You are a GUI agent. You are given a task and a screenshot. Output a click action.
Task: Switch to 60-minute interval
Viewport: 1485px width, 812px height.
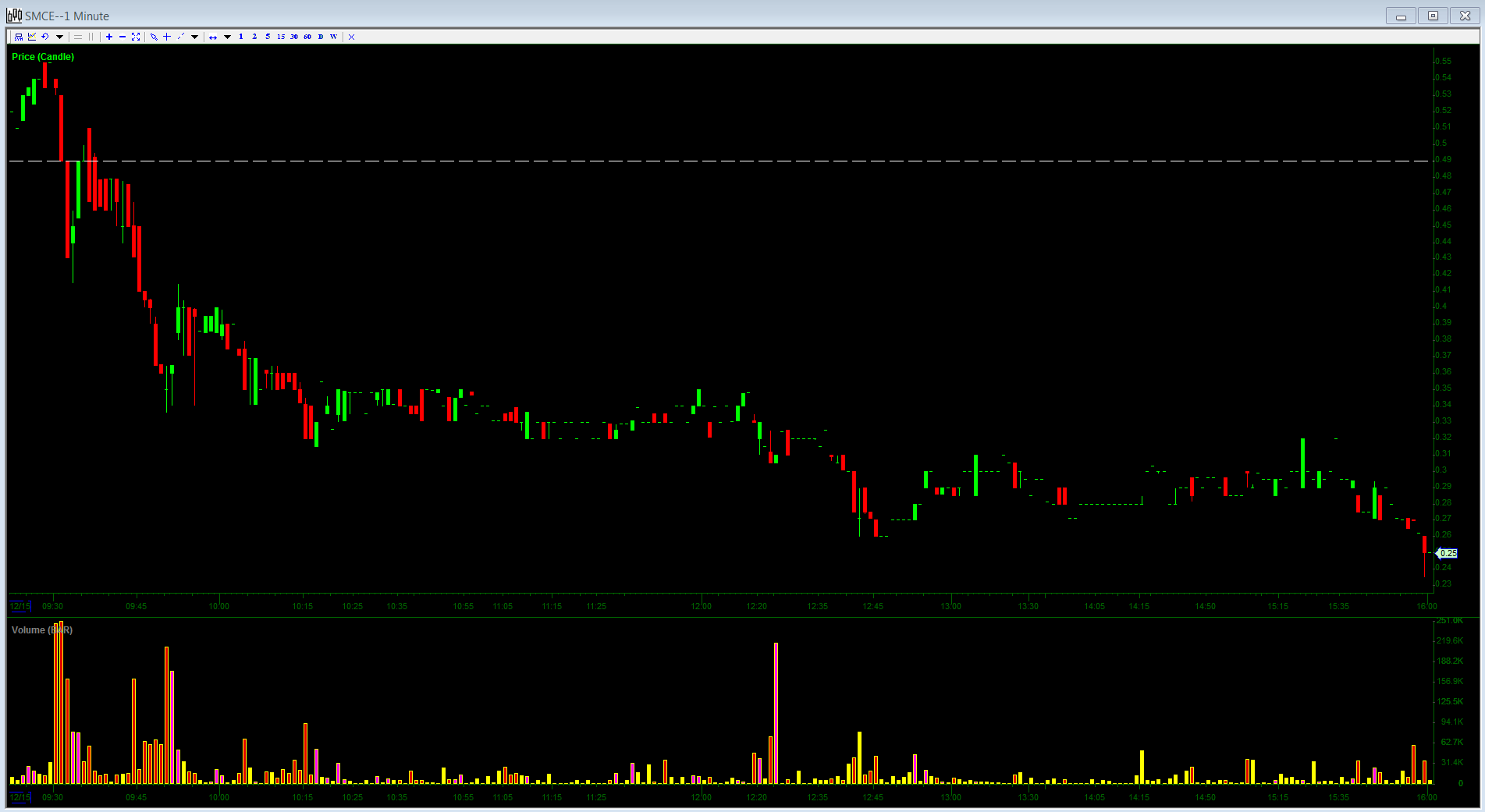307,37
